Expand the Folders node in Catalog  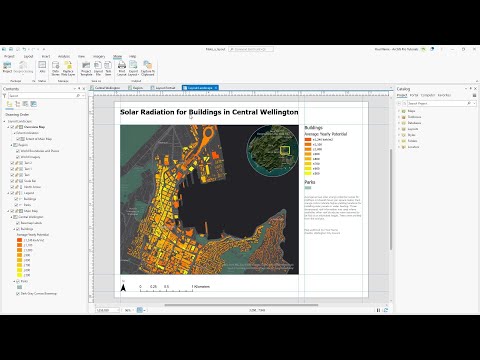399,141
